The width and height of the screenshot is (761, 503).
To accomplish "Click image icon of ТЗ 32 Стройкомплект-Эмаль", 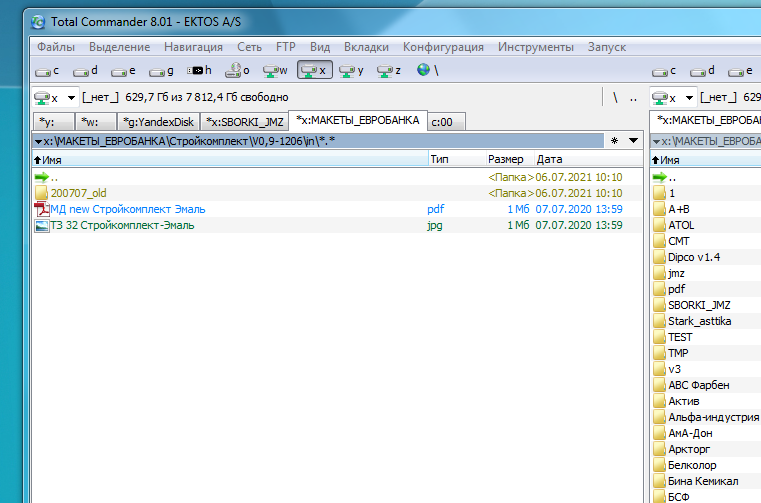I will pyautogui.click(x=42, y=225).
